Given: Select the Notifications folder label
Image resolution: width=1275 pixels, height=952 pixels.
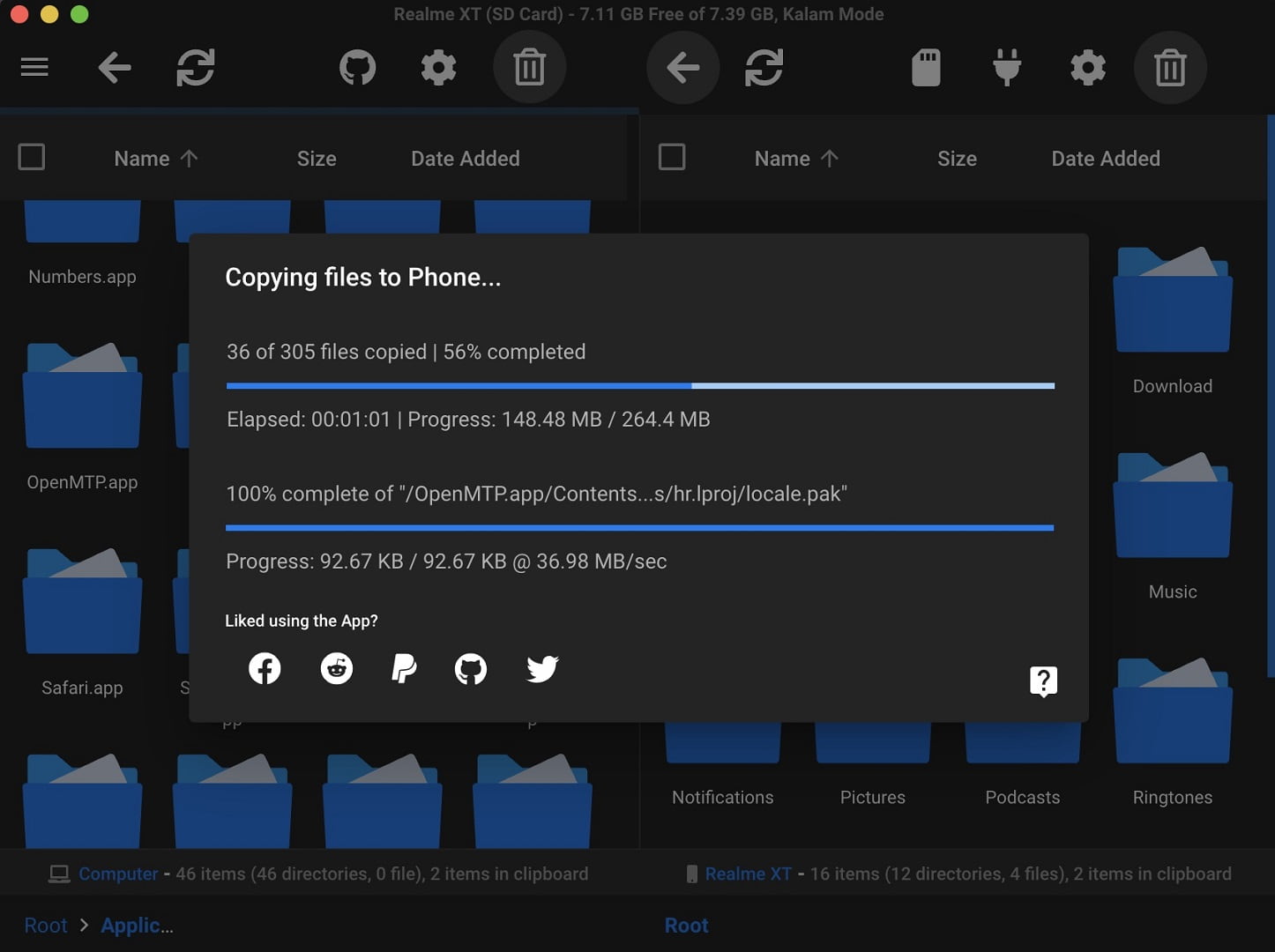Looking at the screenshot, I should [723, 797].
